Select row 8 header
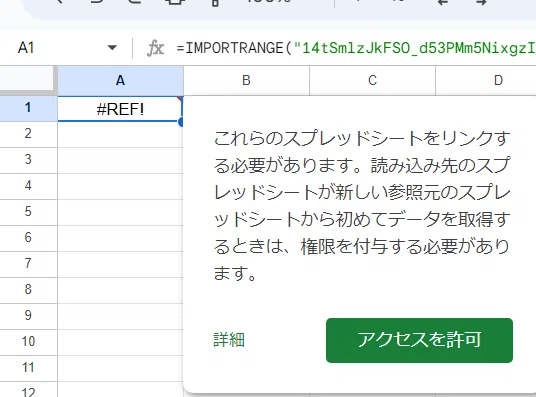This screenshot has height=397, width=536. 28,290
